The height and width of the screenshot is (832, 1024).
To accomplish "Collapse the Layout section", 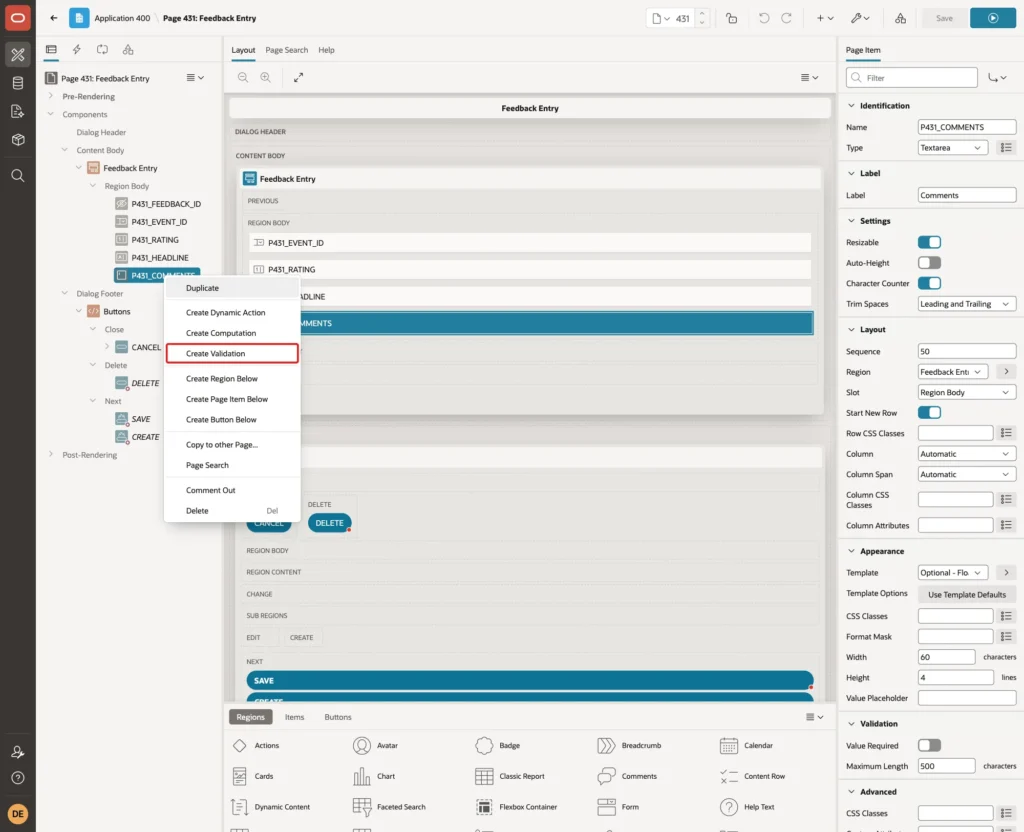I will click(851, 330).
